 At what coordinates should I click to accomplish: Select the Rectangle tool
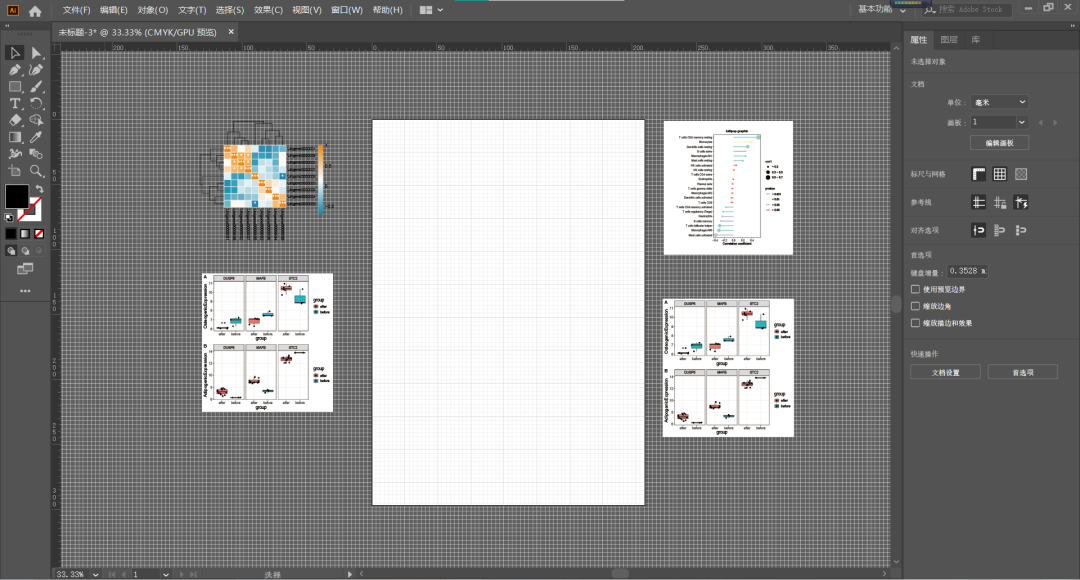pos(14,87)
